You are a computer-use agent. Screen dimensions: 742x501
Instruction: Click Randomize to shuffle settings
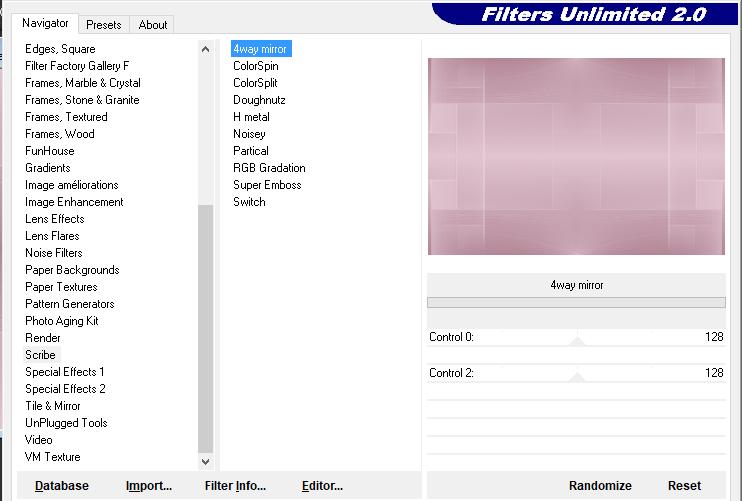(600, 486)
